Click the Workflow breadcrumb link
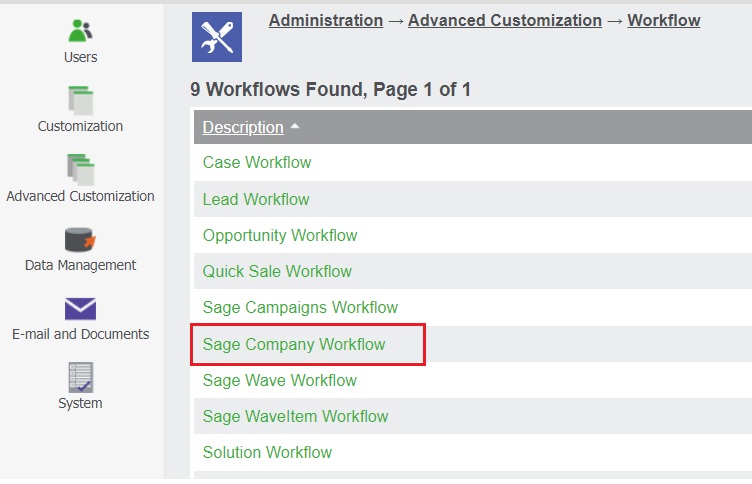This screenshot has height=484, width=752. (x=664, y=20)
